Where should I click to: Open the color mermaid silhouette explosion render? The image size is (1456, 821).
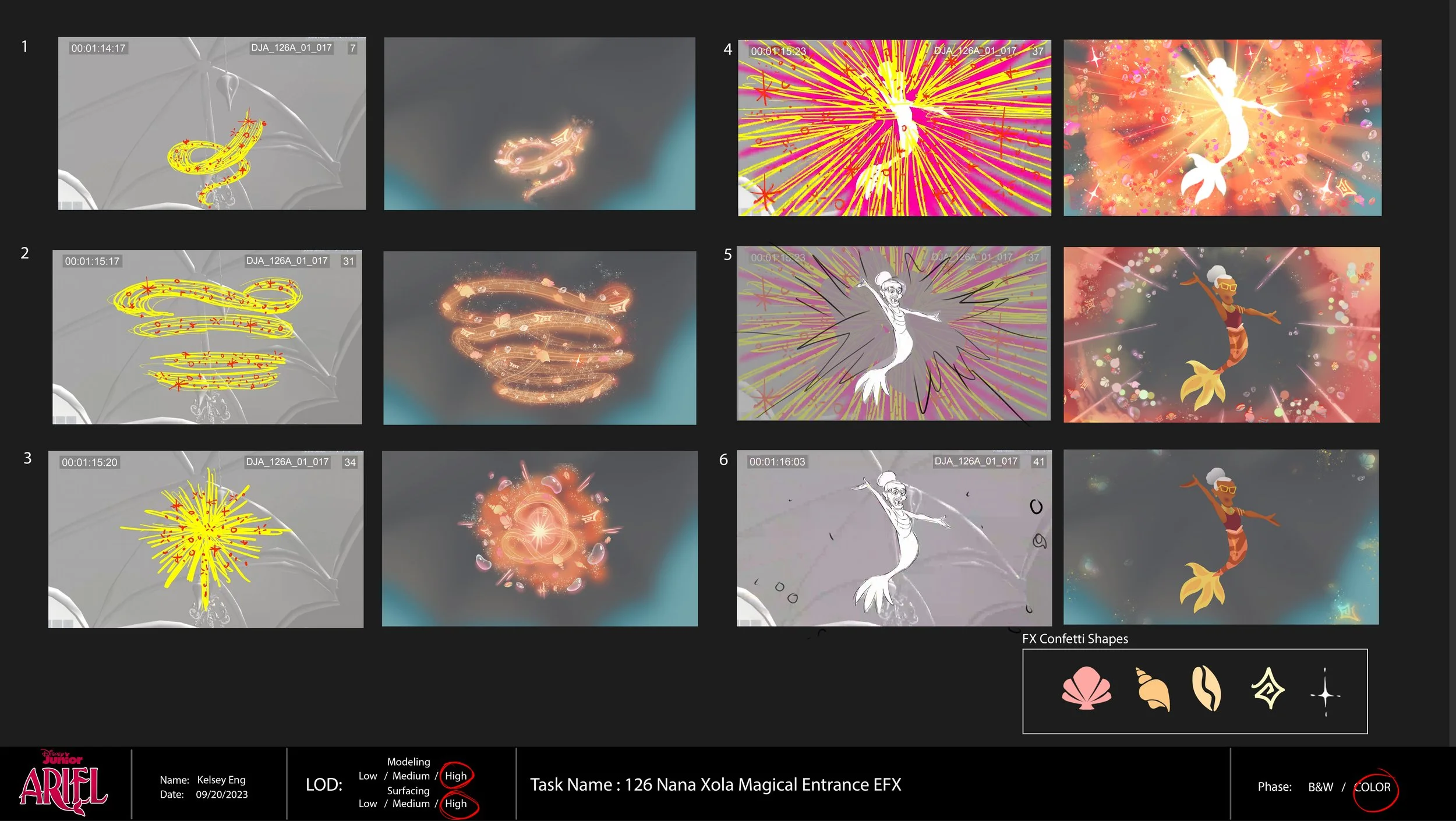1222,128
